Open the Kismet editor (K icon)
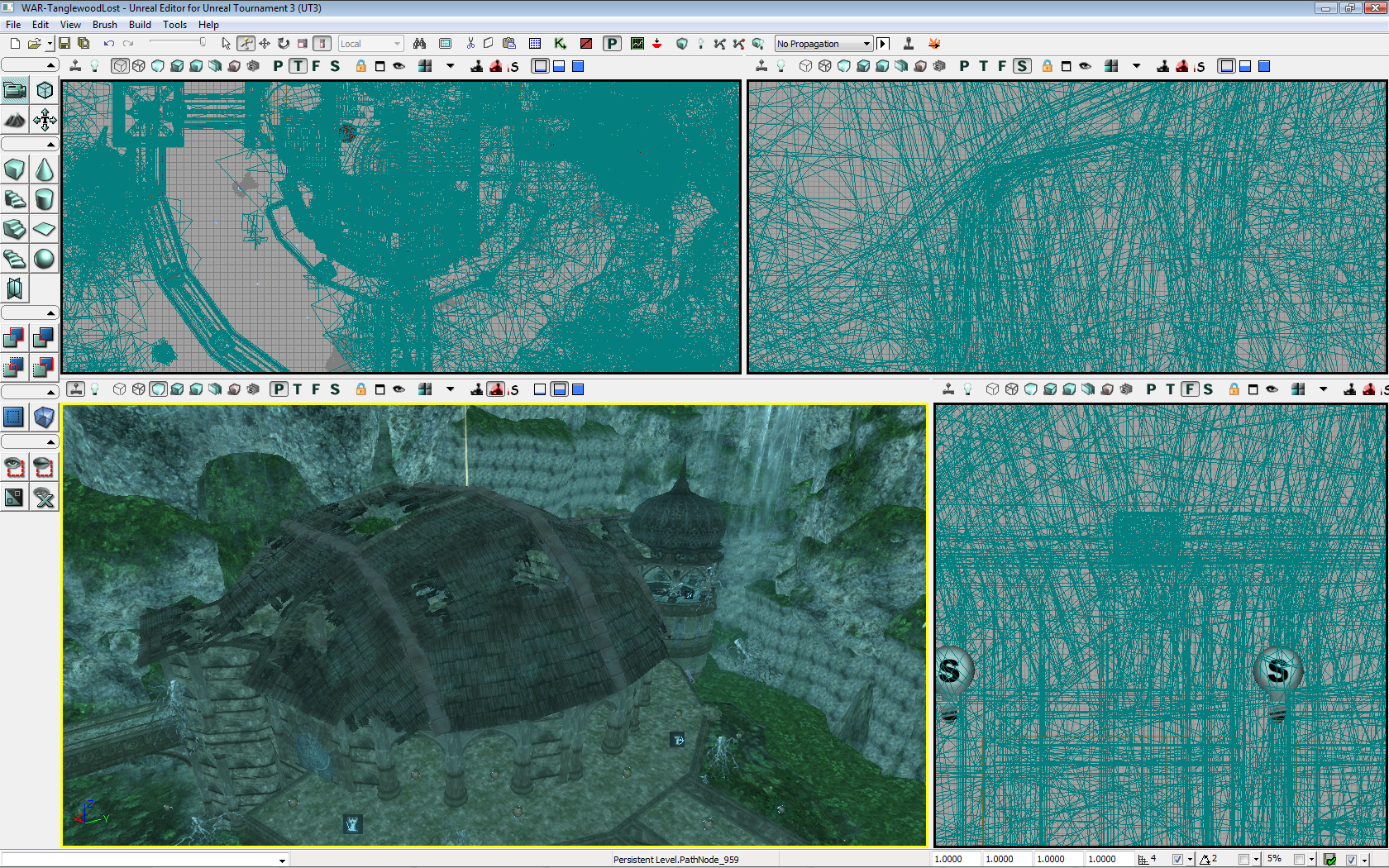1389x868 pixels. [x=561, y=44]
